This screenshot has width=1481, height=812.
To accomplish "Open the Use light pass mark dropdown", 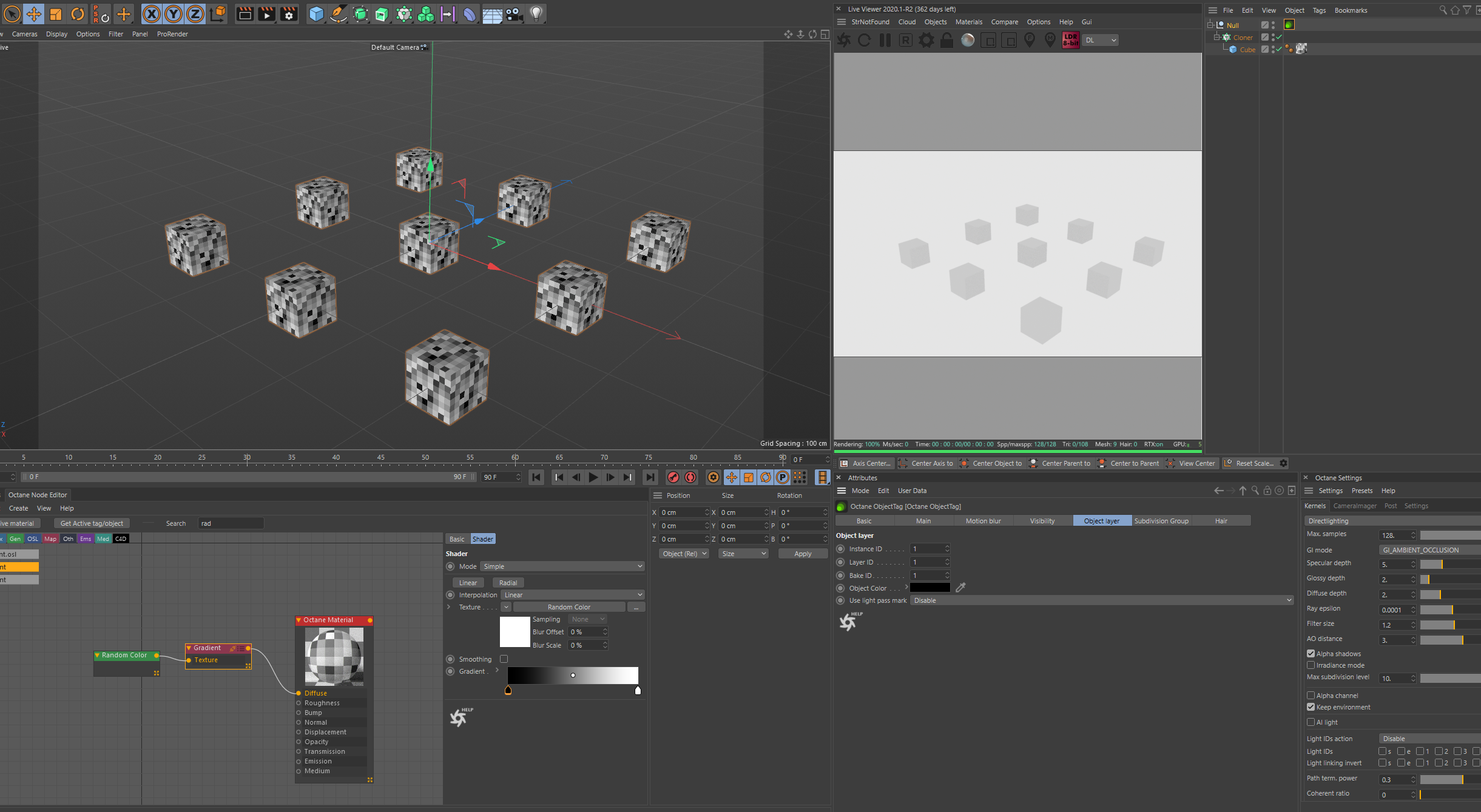I will tap(1102, 600).
